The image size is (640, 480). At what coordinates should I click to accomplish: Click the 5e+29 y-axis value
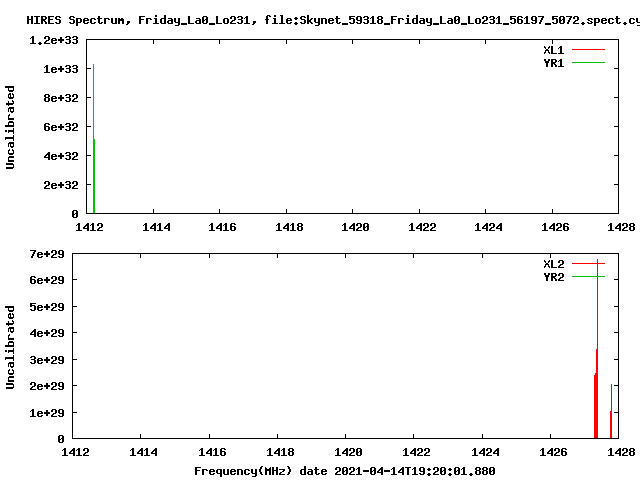pyautogui.click(x=47, y=307)
